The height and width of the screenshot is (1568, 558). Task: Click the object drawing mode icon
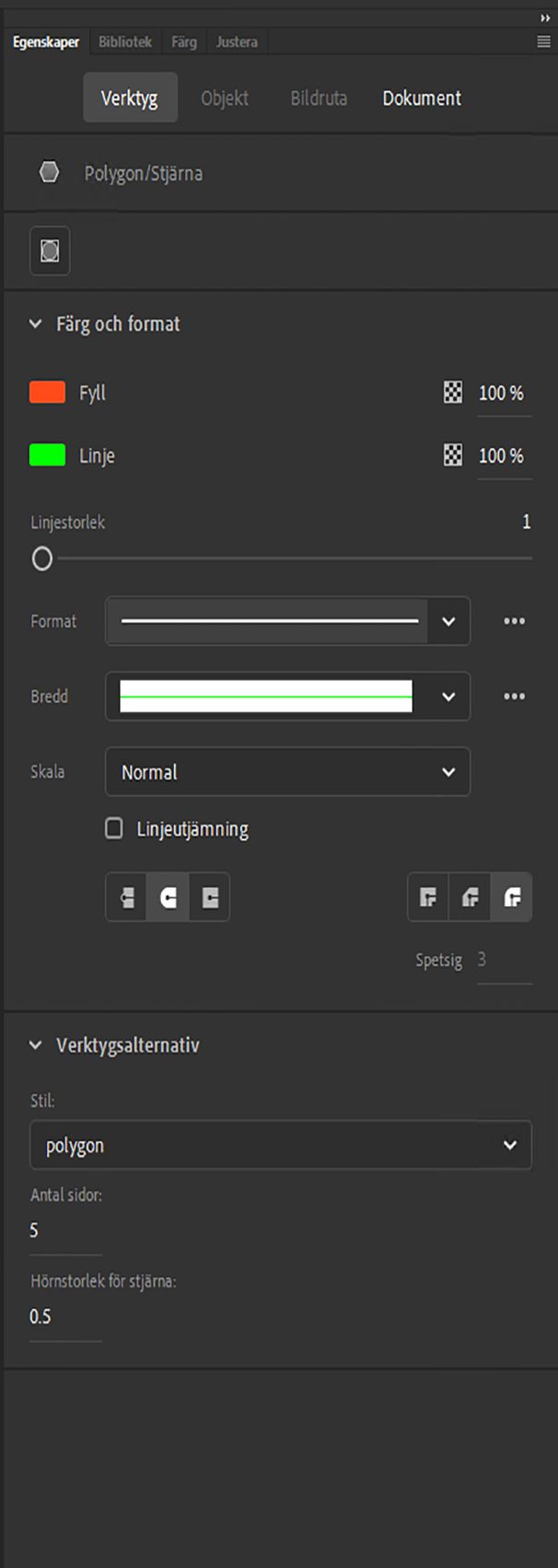coord(49,250)
